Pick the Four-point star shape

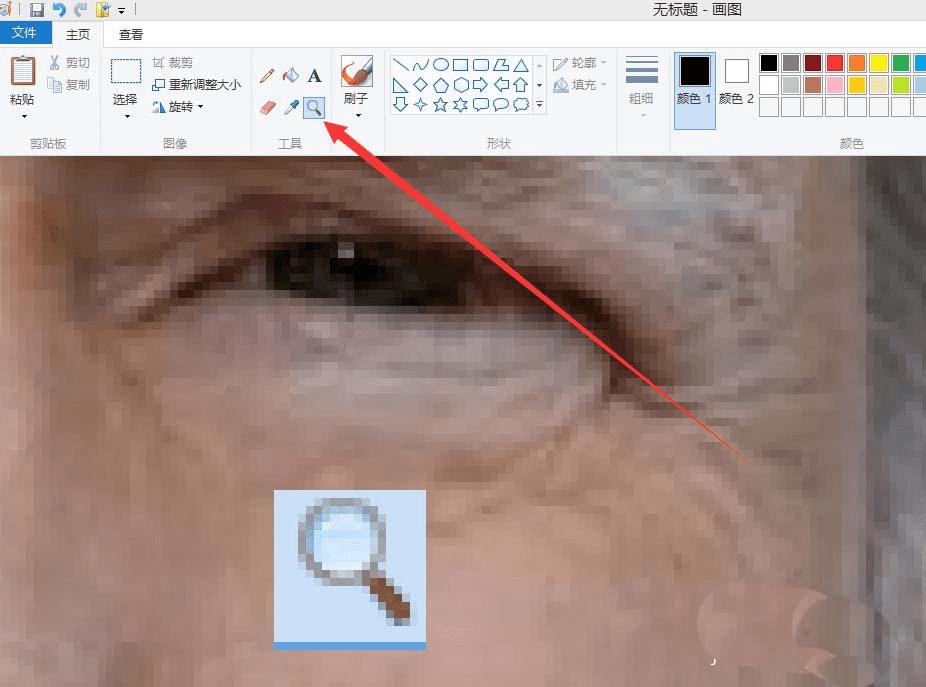coord(420,105)
